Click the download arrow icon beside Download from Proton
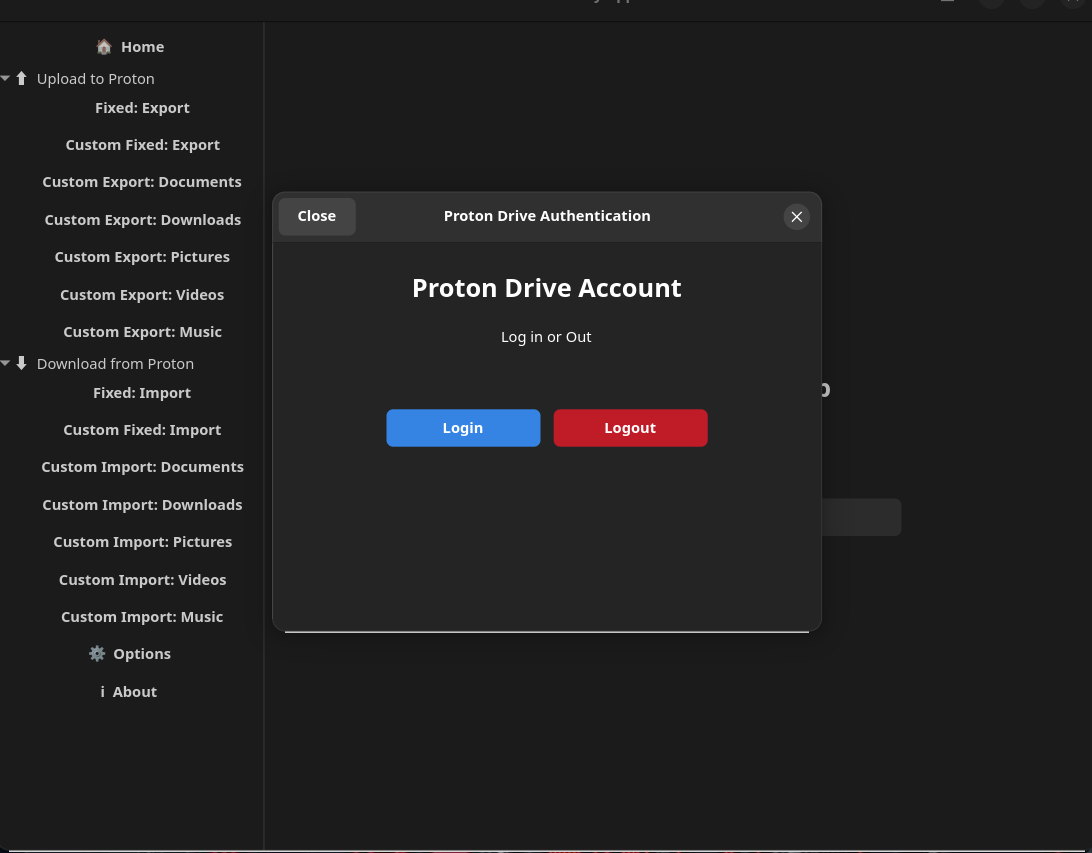Viewport: 1092px width, 853px height. pyautogui.click(x=22, y=363)
